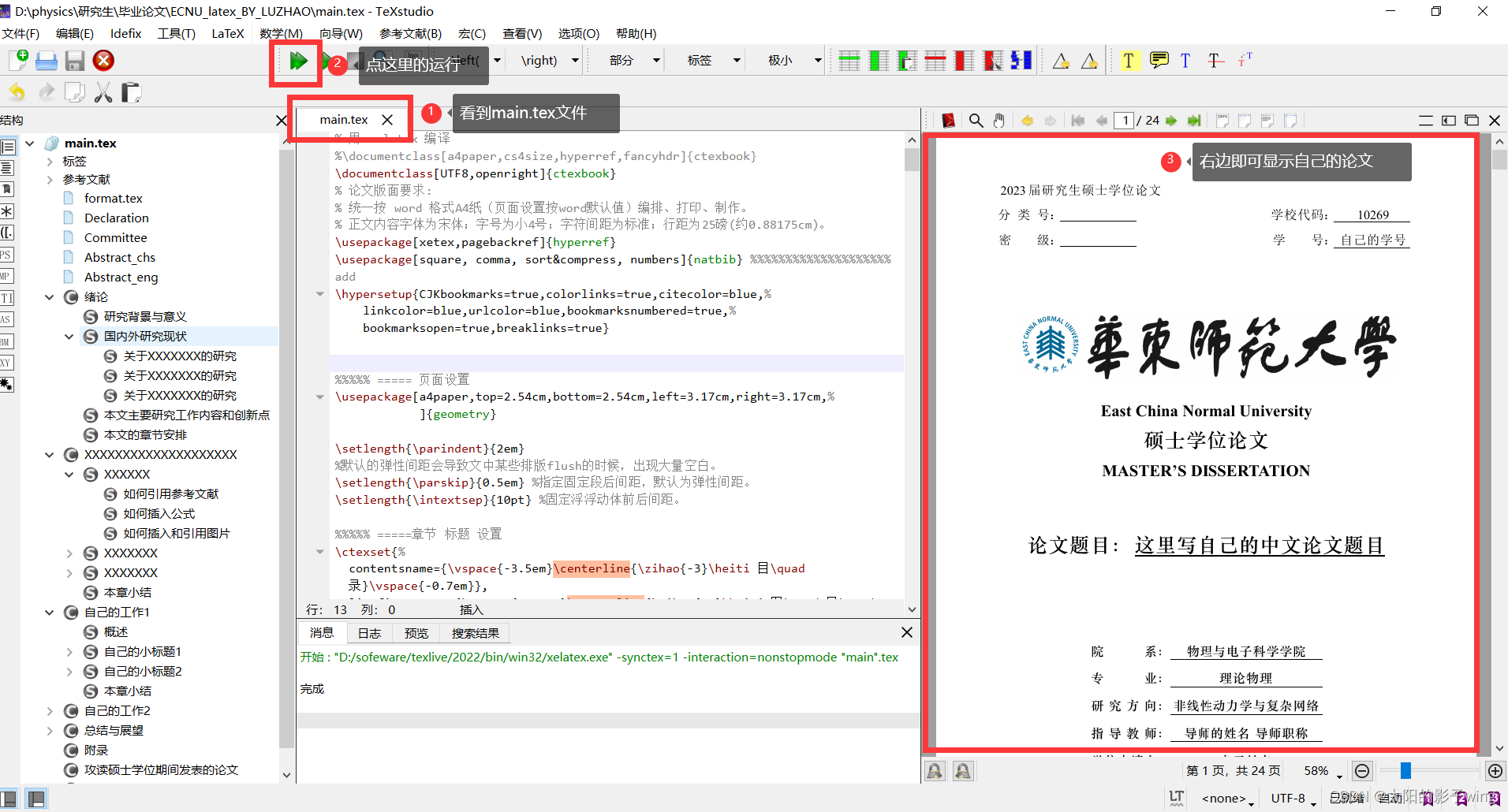1508x812 pixels.
Task: Click the PDF page number input field
Action: pos(1124,121)
